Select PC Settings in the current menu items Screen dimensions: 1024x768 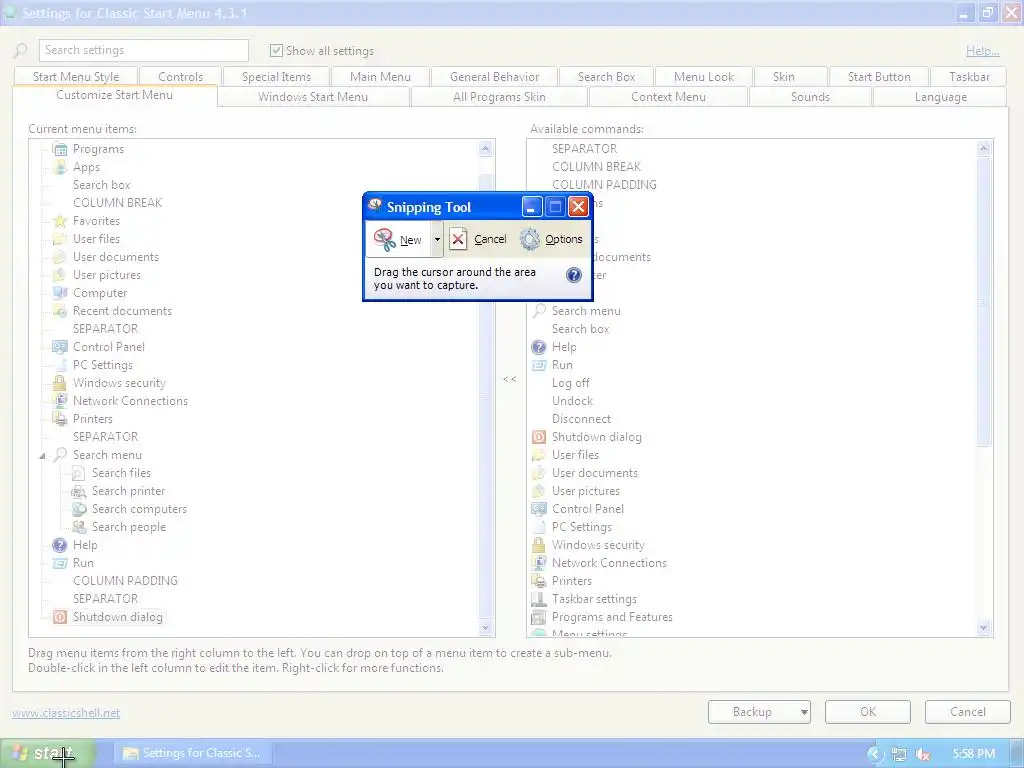point(103,365)
